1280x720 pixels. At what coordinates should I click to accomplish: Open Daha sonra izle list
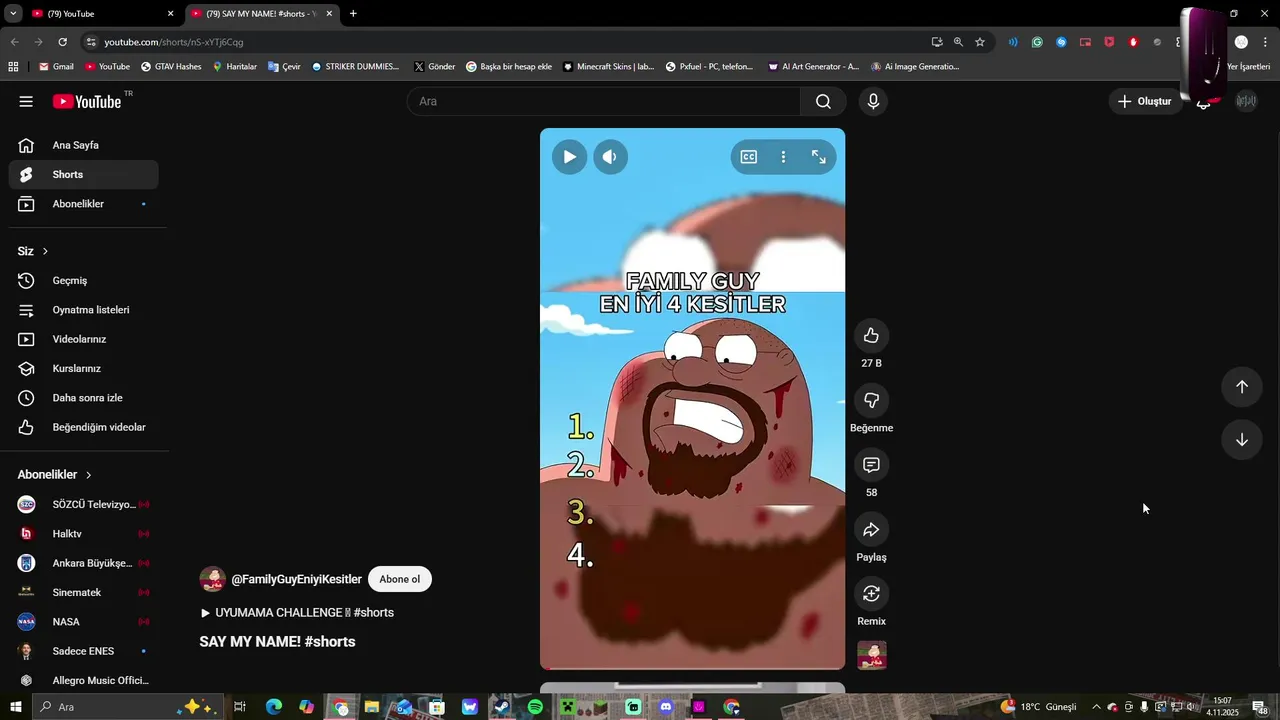84,398
